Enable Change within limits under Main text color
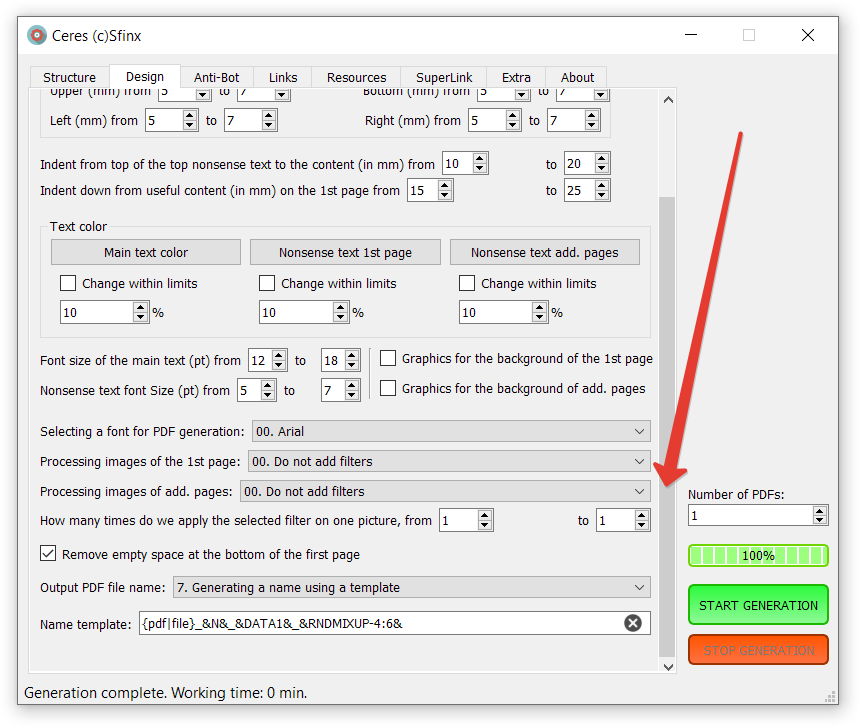This screenshot has height=727, width=860. click(68, 284)
